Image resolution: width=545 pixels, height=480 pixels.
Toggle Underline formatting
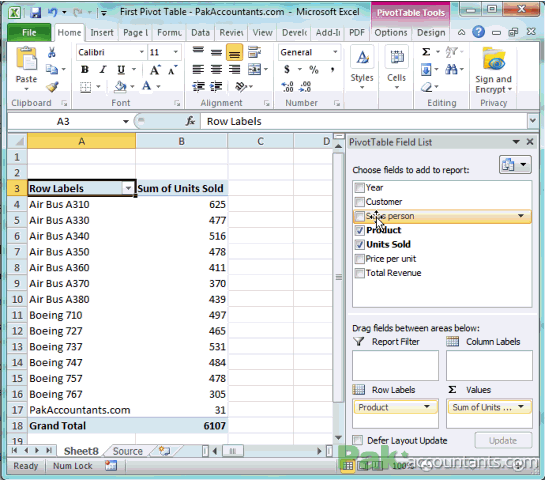click(x=121, y=70)
